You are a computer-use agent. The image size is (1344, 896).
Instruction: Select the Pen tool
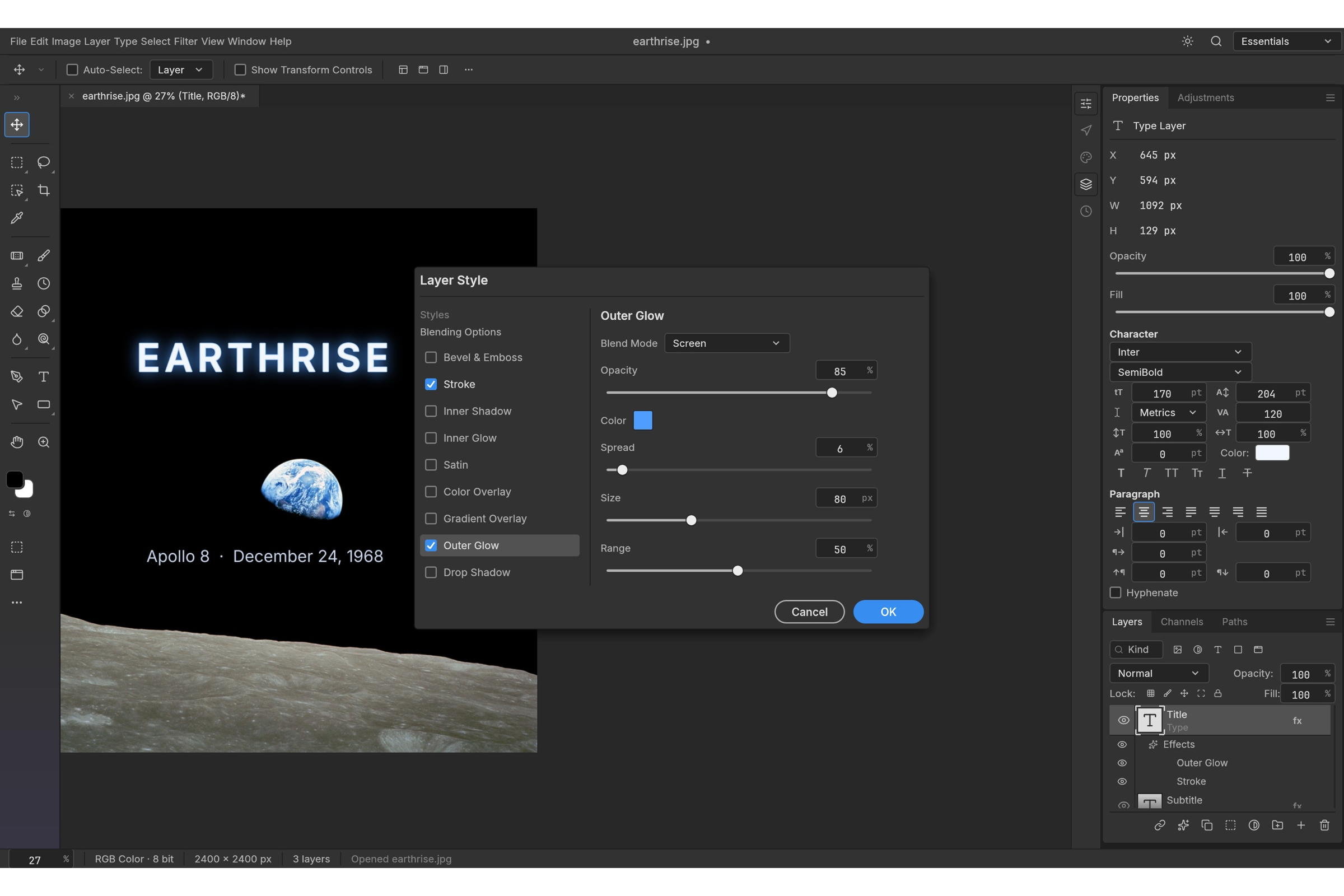tap(17, 376)
